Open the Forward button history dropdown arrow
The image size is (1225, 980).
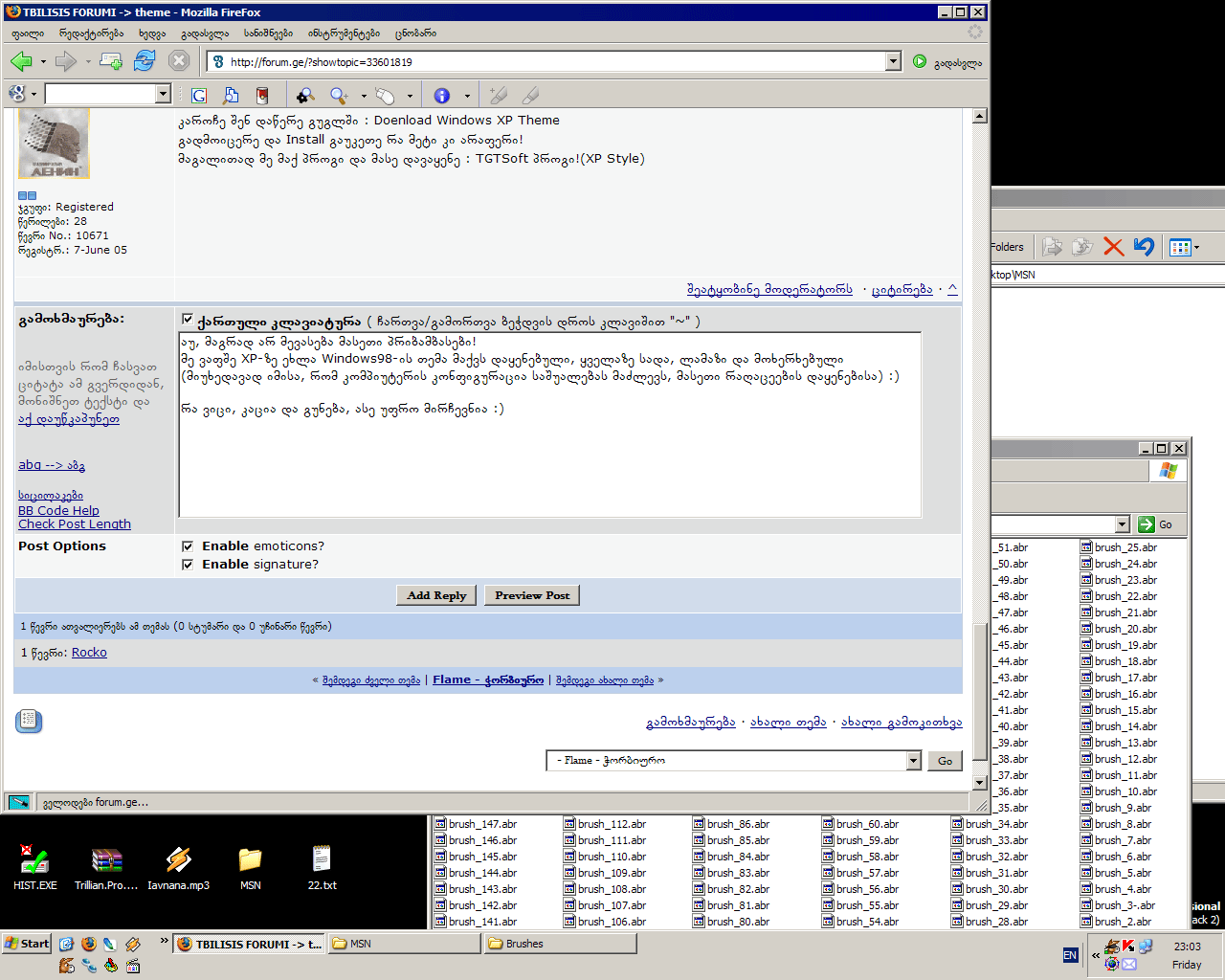click(x=88, y=62)
